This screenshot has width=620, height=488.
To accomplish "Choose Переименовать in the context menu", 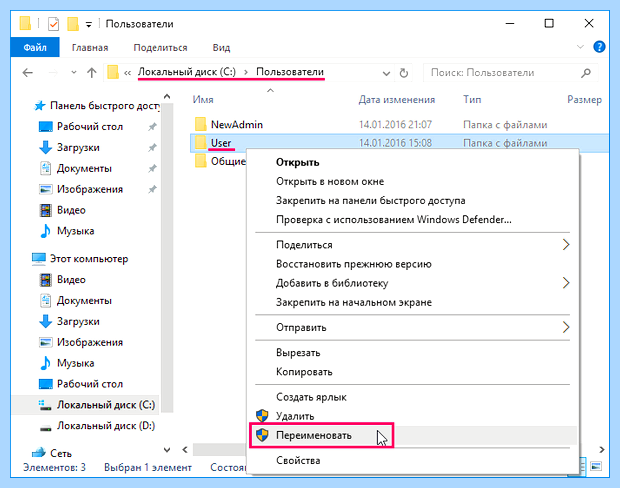I will [314, 435].
